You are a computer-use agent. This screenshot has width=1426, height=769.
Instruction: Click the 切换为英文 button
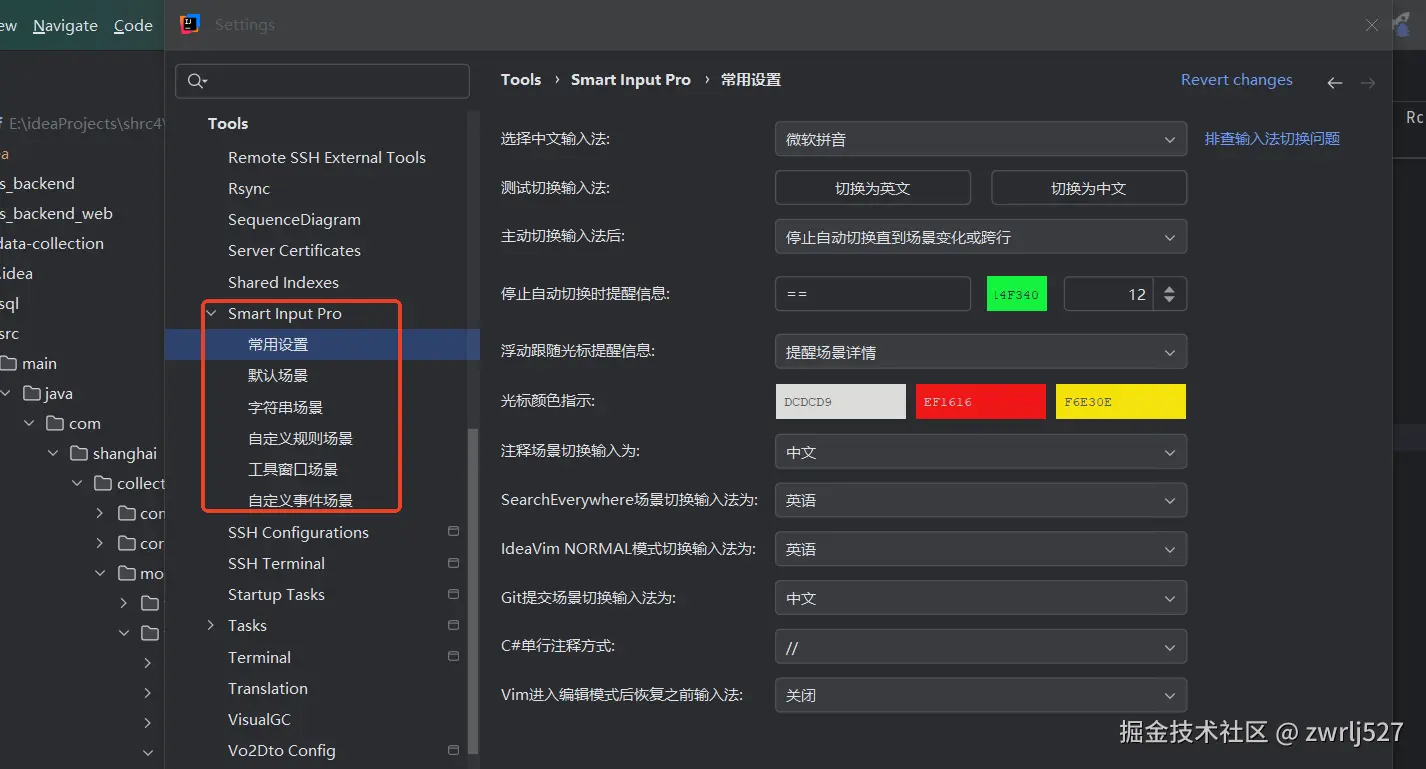tap(873, 188)
